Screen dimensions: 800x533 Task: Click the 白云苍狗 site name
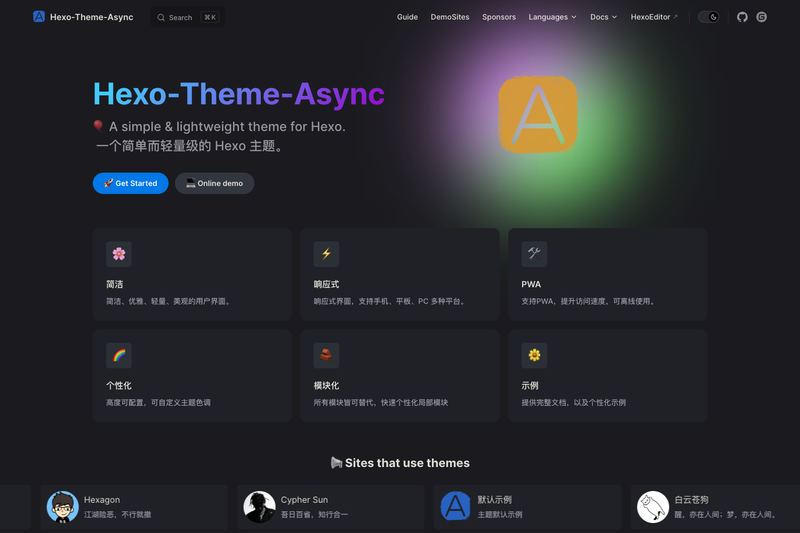[691, 500]
